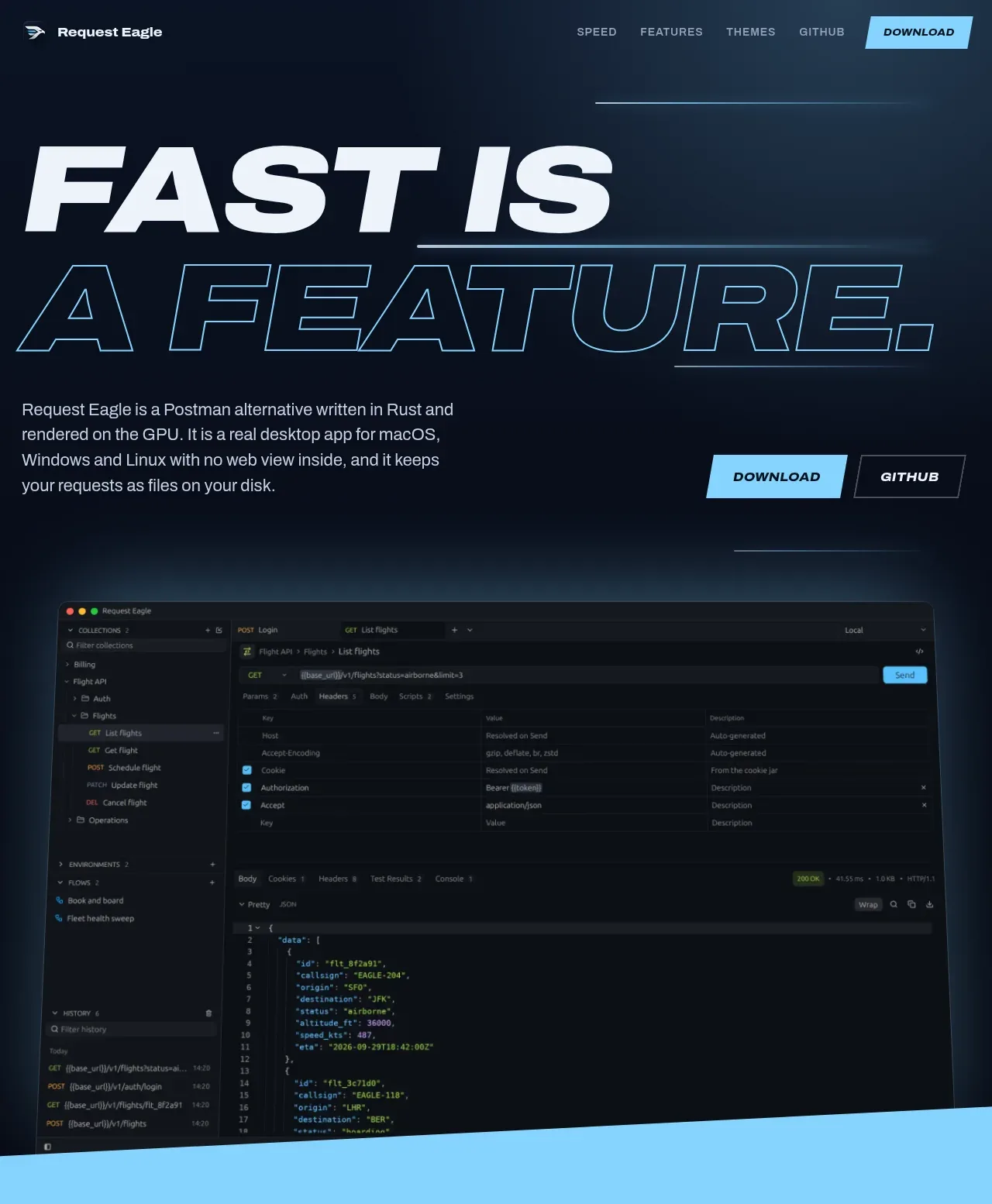Open the Scripts request tab

[415, 697]
